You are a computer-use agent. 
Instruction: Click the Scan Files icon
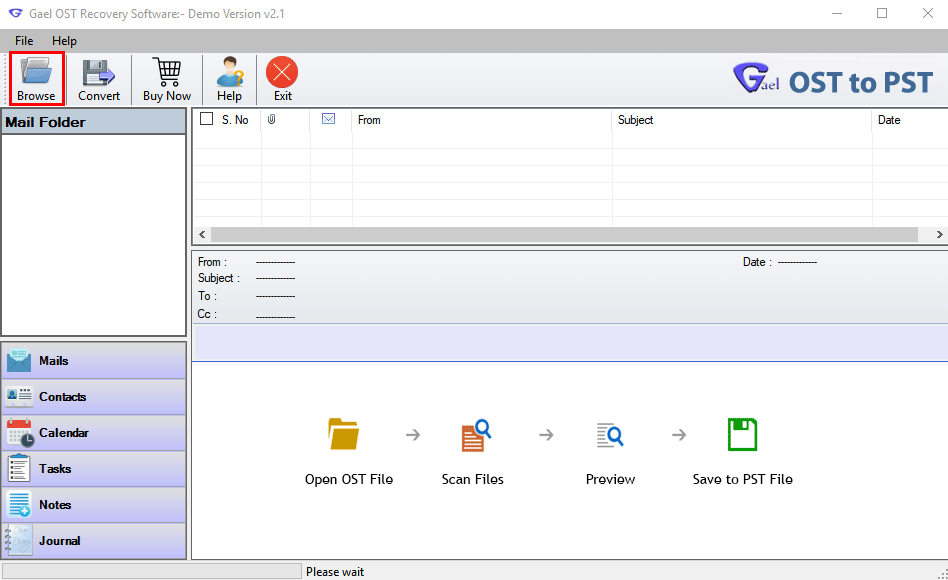(476, 435)
